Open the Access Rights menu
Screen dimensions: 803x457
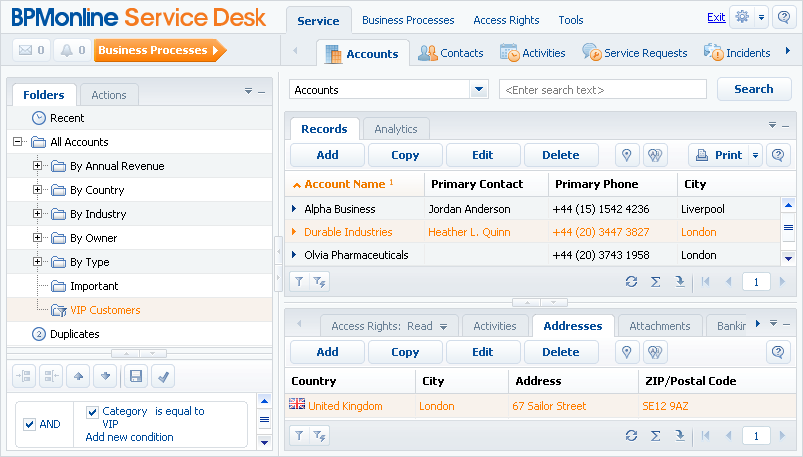pyautogui.click(x=506, y=20)
